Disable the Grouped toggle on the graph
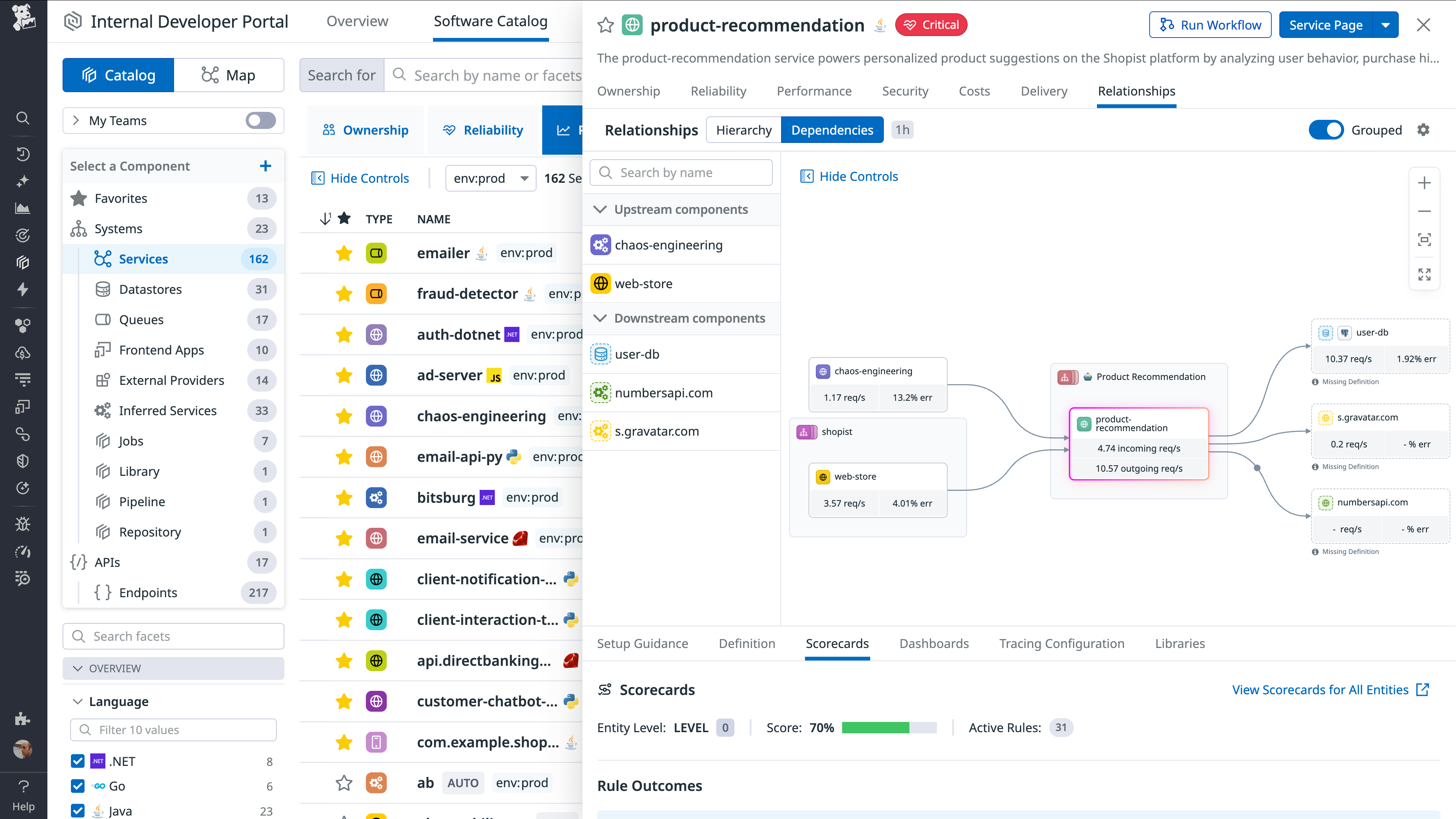 [x=1327, y=129]
